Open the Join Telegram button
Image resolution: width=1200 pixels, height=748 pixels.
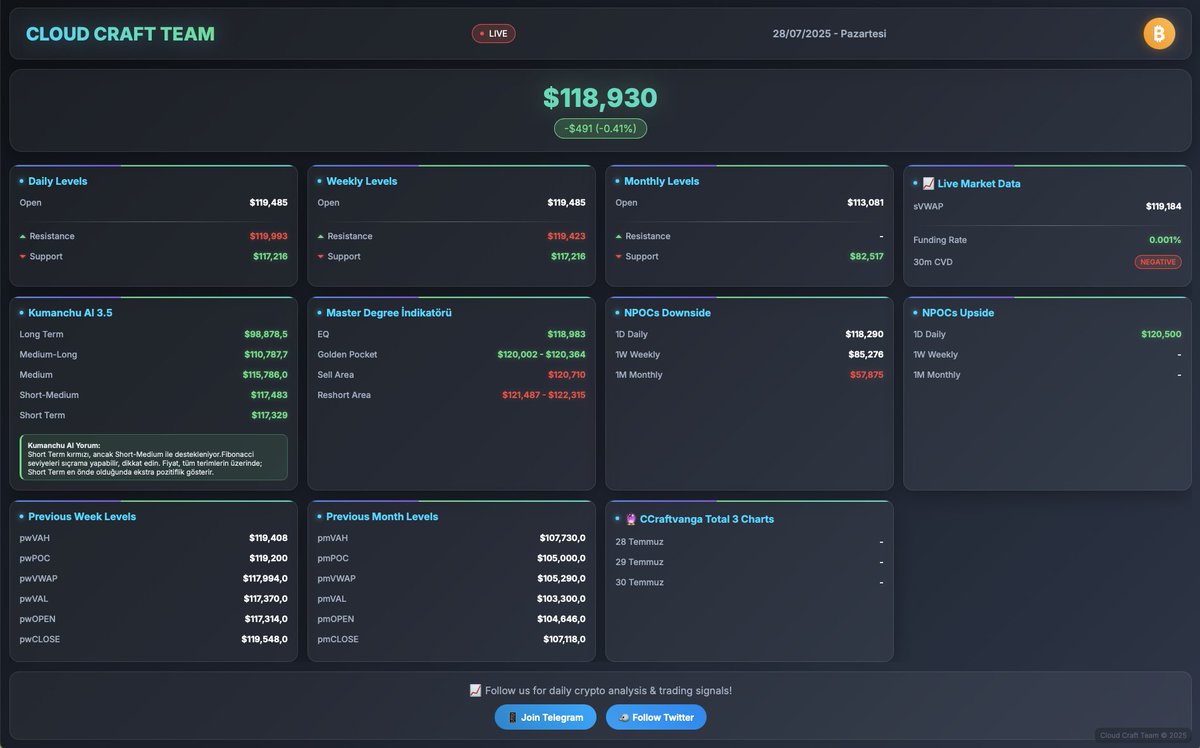545,717
